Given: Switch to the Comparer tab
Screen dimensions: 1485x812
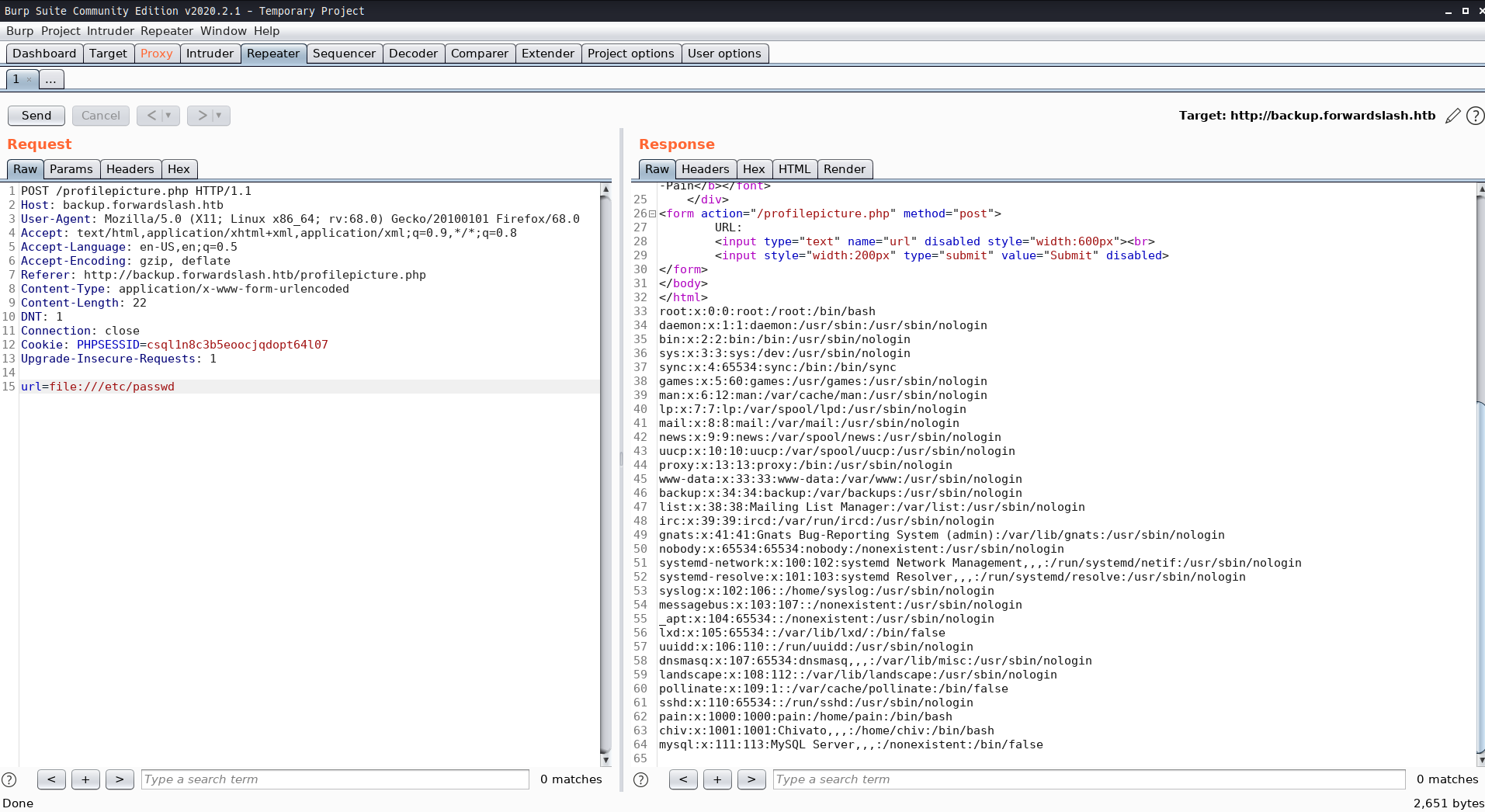Looking at the screenshot, I should [480, 54].
